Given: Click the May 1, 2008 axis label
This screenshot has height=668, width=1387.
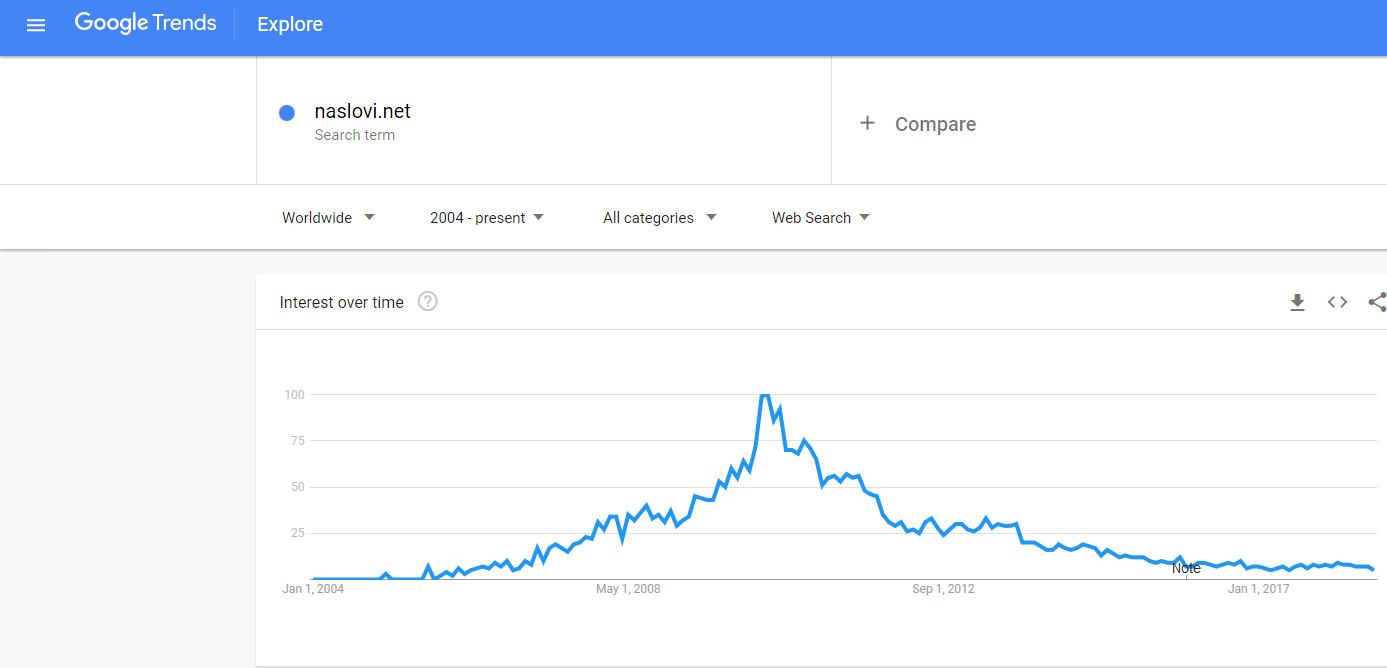Looking at the screenshot, I should point(628,589).
